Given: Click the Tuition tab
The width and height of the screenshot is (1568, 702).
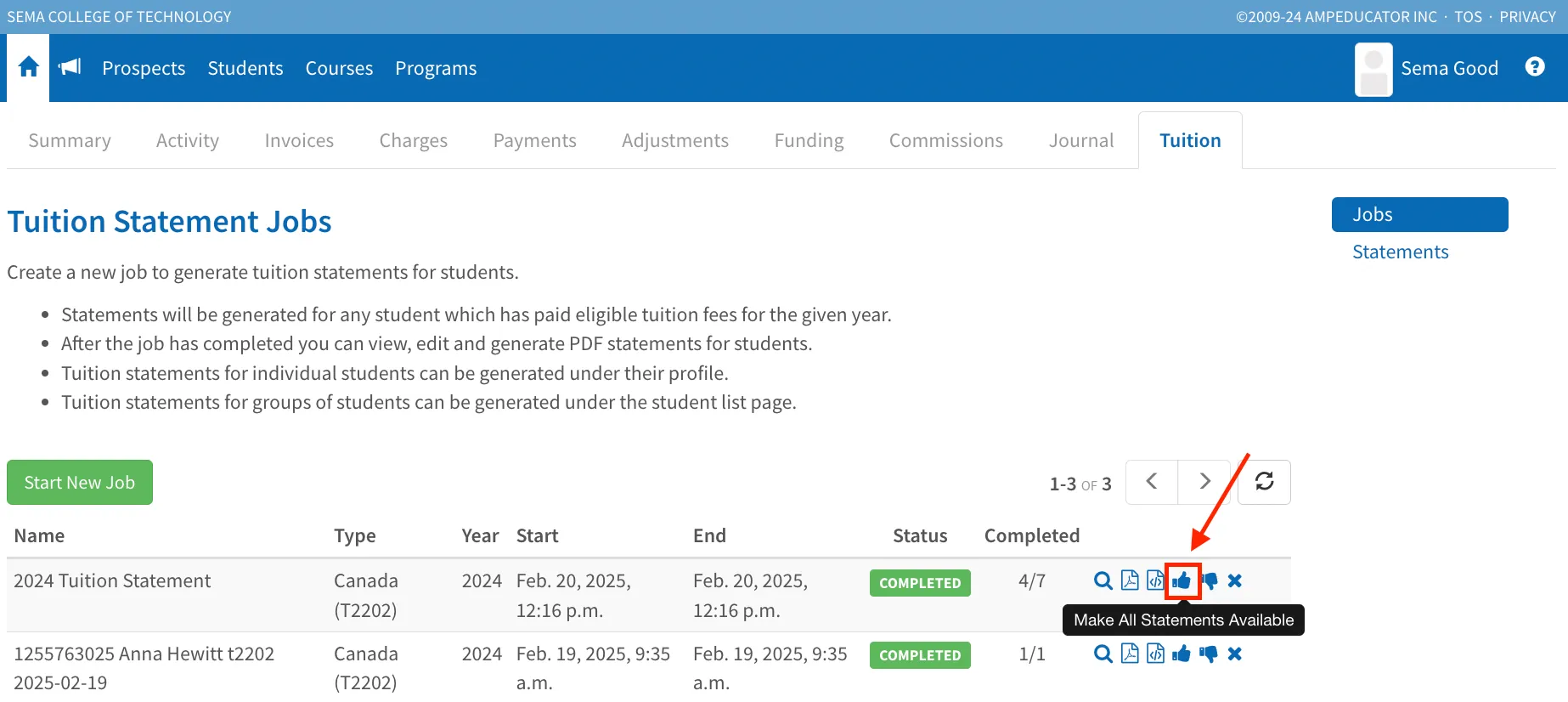Looking at the screenshot, I should (1190, 140).
